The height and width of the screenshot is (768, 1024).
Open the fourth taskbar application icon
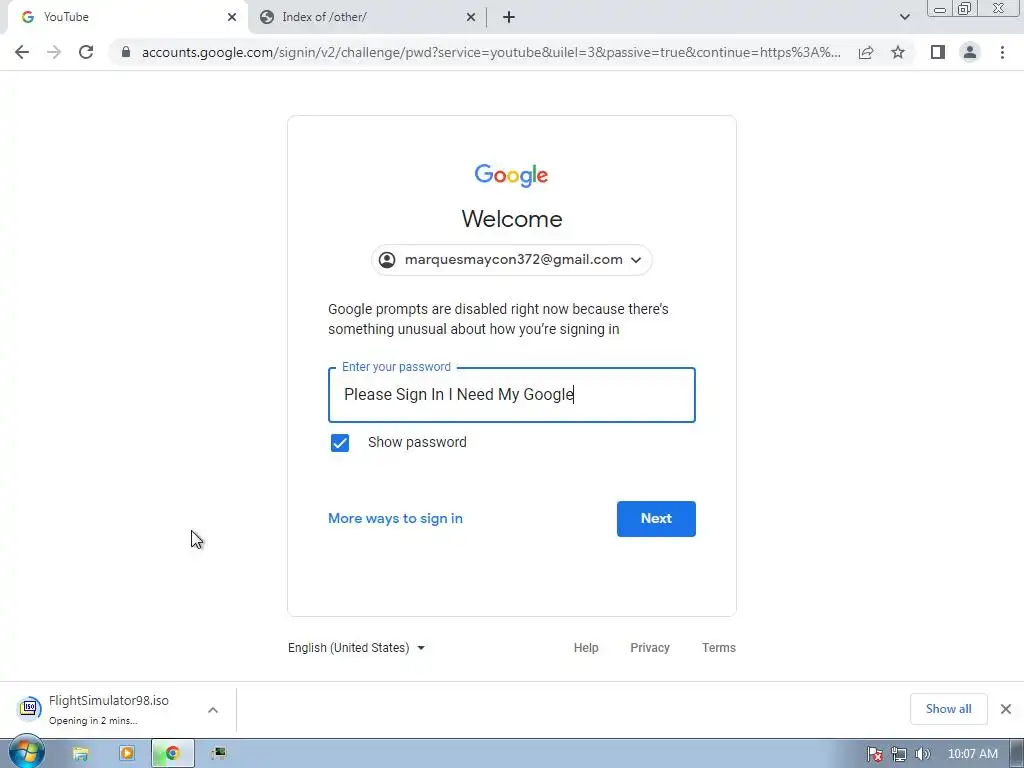click(219, 754)
